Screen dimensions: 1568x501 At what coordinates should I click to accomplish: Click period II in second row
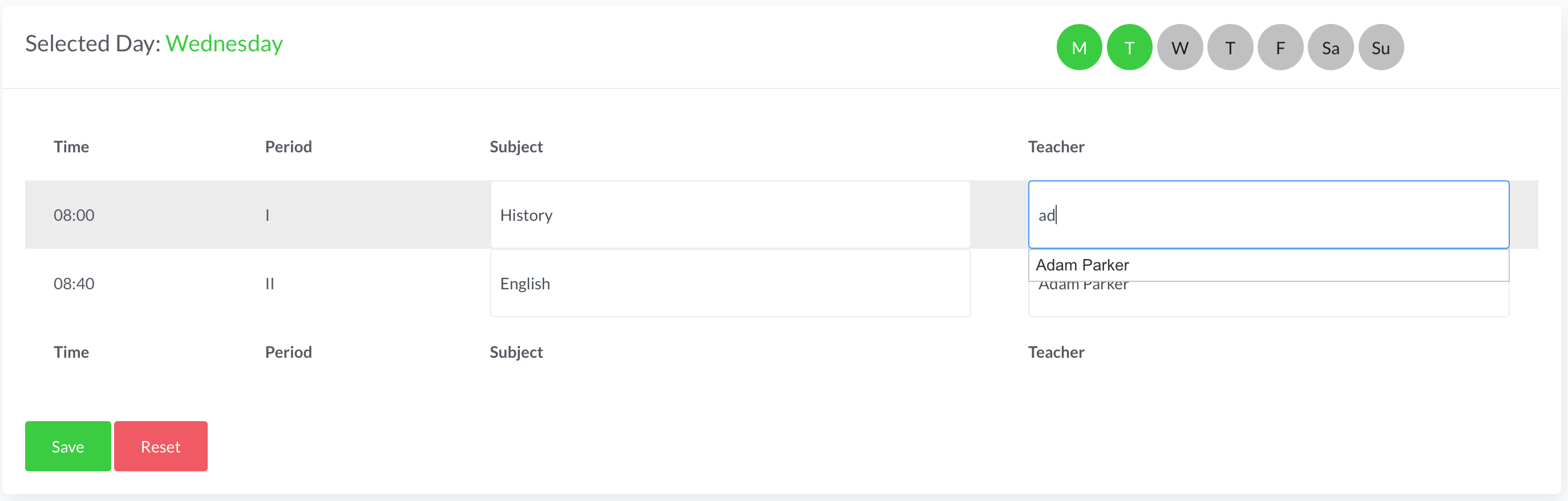270,284
